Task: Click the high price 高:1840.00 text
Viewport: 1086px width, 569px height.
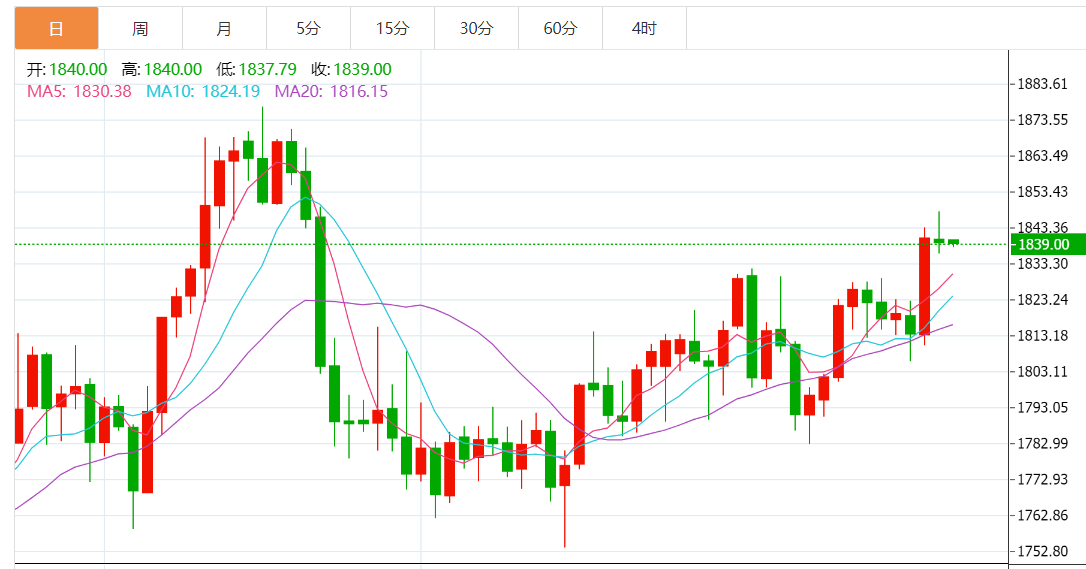Action: pyautogui.click(x=162, y=69)
